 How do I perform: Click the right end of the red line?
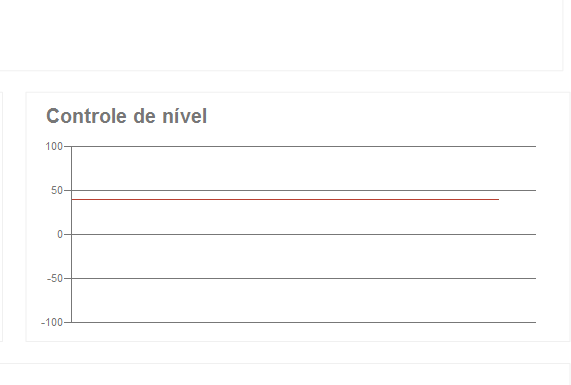498,199
